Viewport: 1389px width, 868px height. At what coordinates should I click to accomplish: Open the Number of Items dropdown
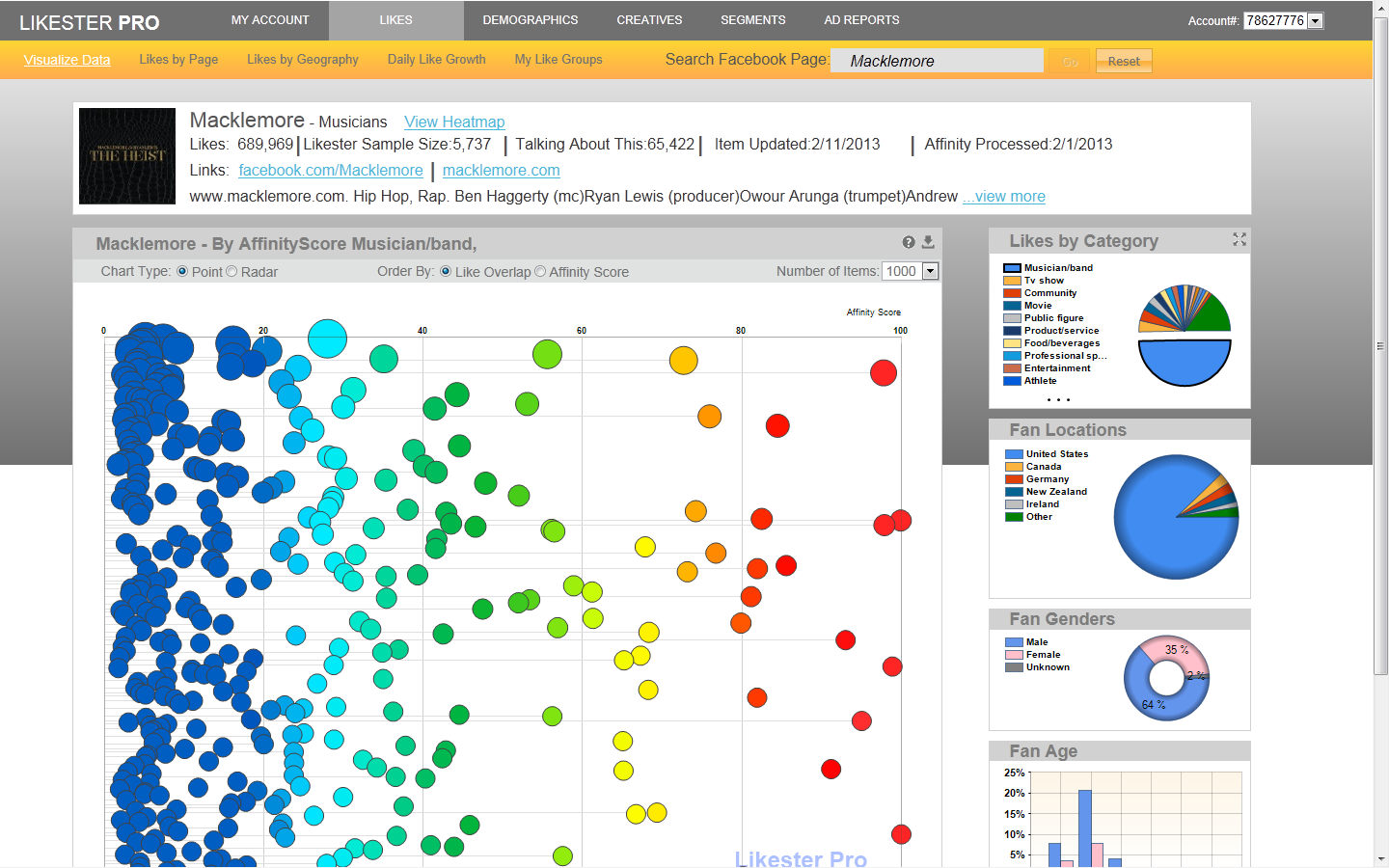point(931,271)
